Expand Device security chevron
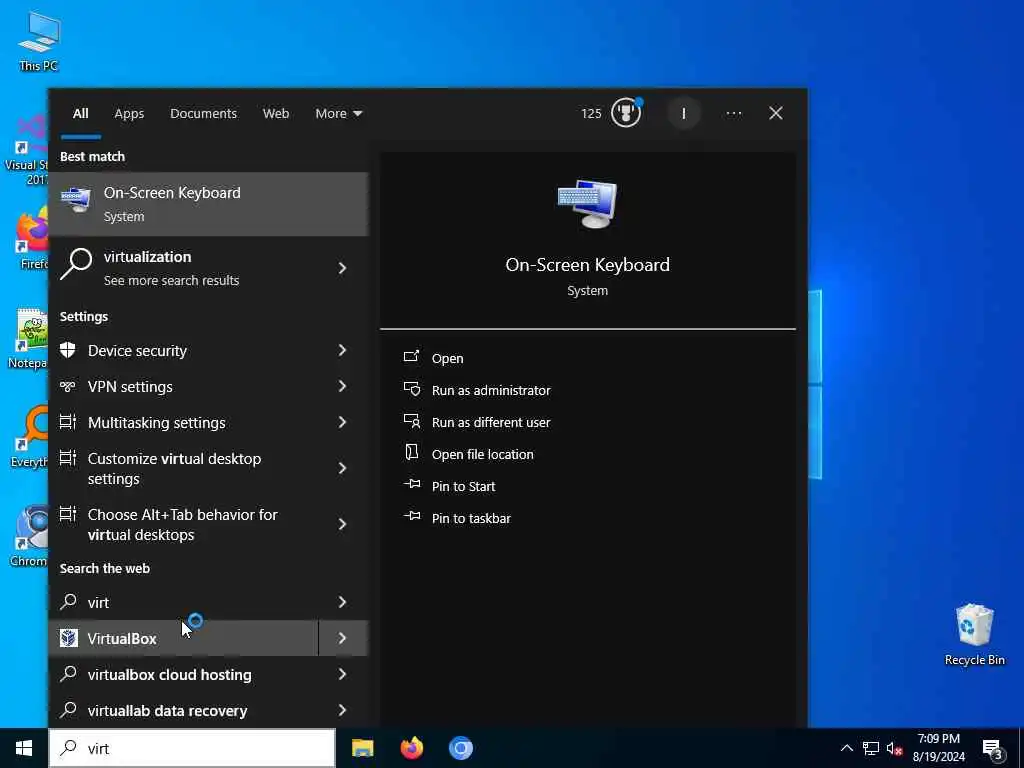 (x=342, y=351)
